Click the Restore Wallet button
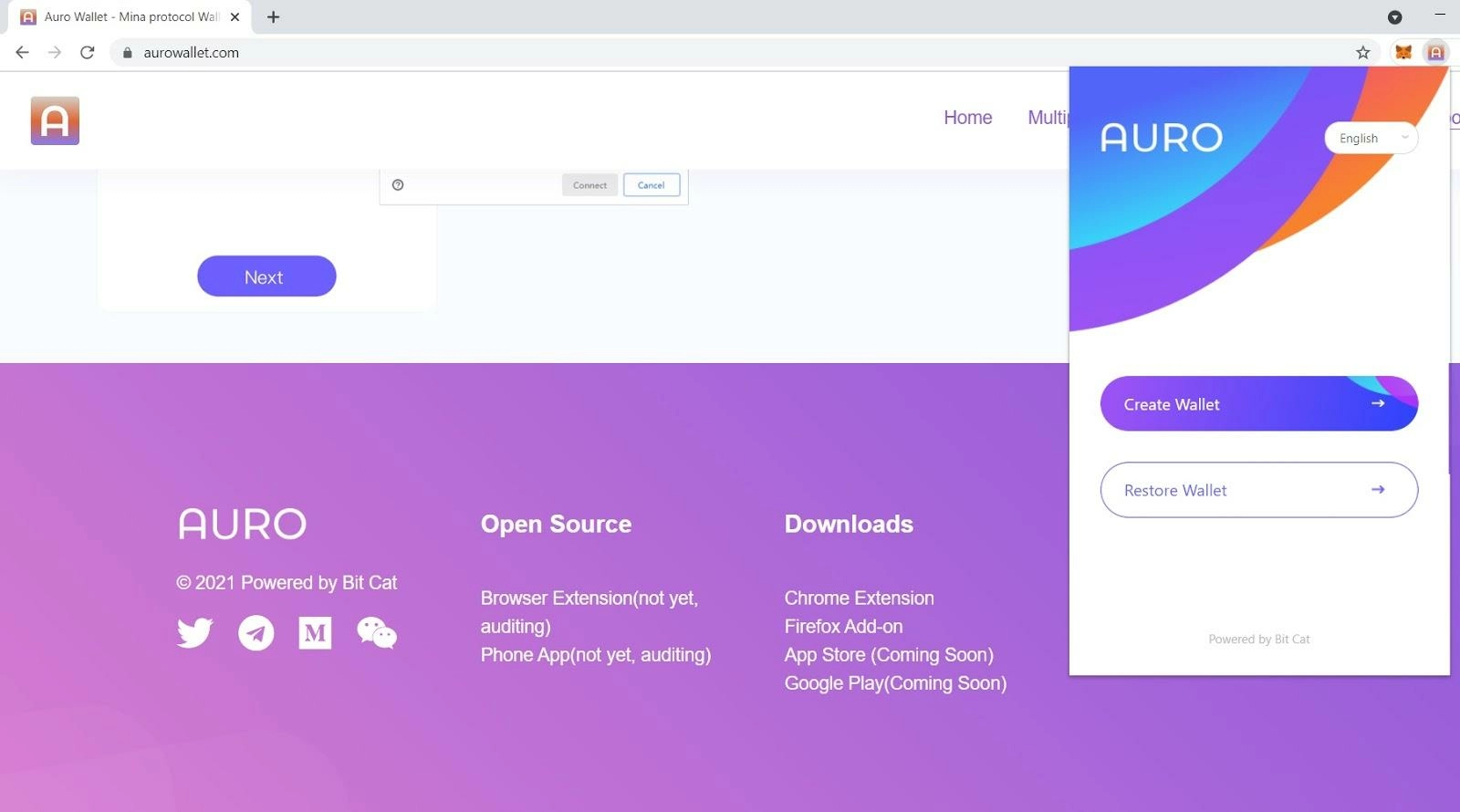Viewport: 1460px width, 812px height. (x=1259, y=490)
